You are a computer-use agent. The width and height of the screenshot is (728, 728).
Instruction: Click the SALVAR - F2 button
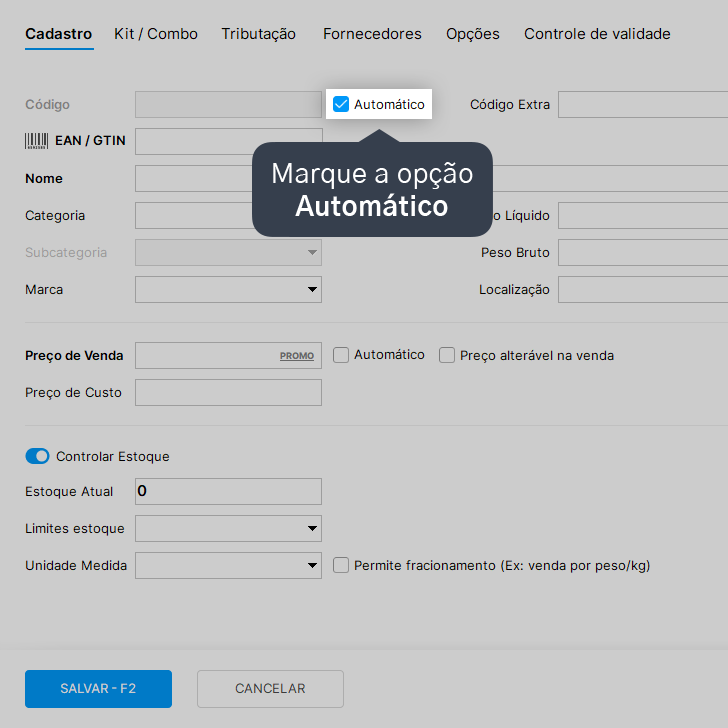[98, 689]
